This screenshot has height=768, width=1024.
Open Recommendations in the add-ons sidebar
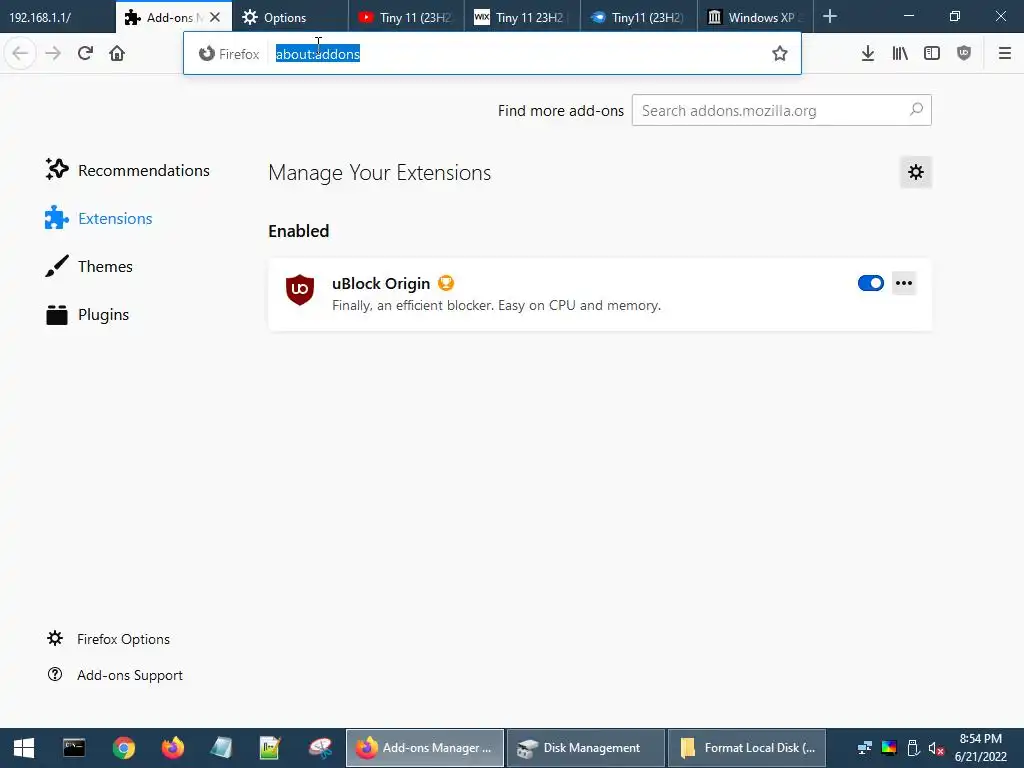(128, 170)
